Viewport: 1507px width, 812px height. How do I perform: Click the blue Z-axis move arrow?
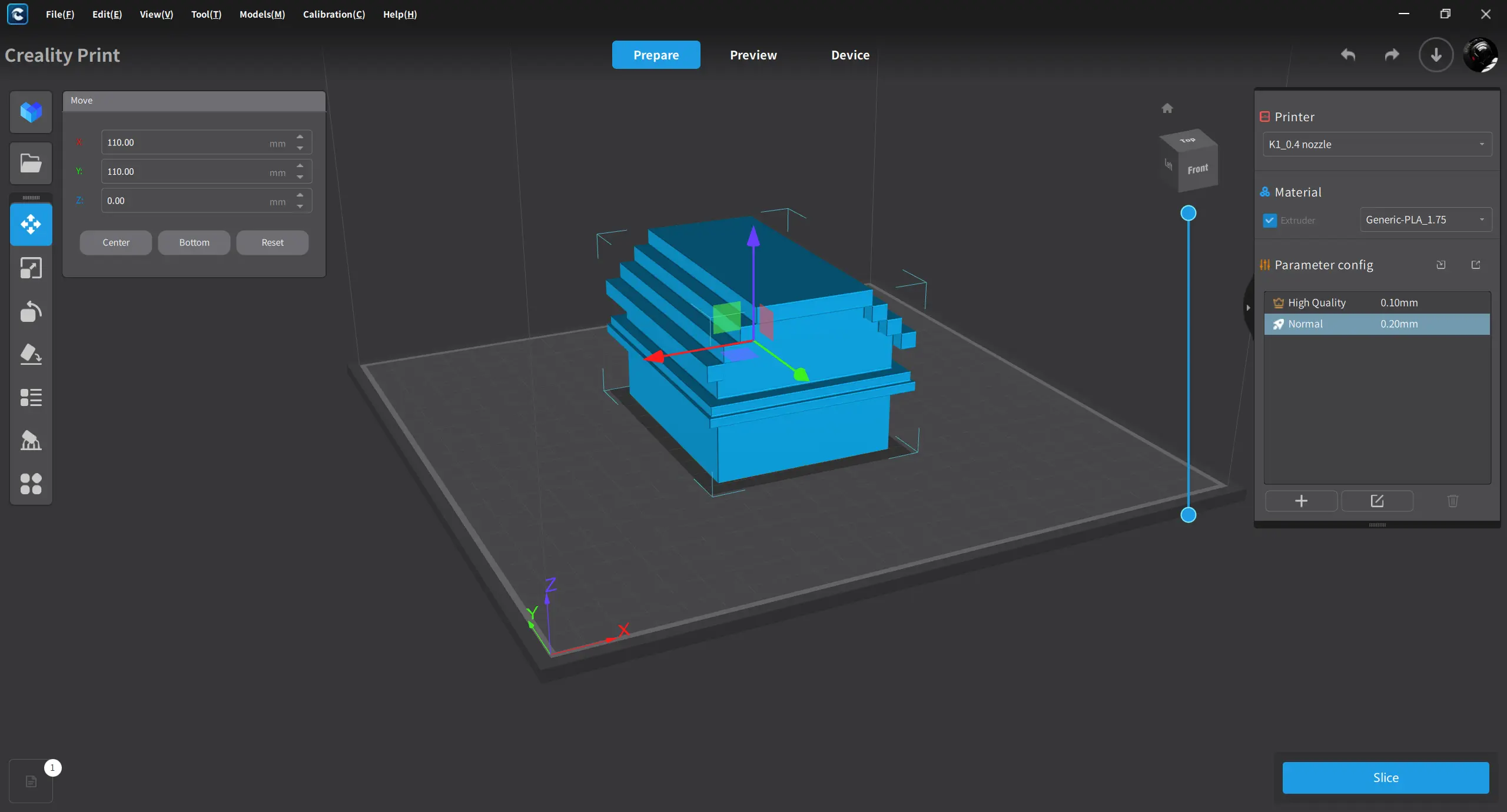pyautogui.click(x=753, y=237)
